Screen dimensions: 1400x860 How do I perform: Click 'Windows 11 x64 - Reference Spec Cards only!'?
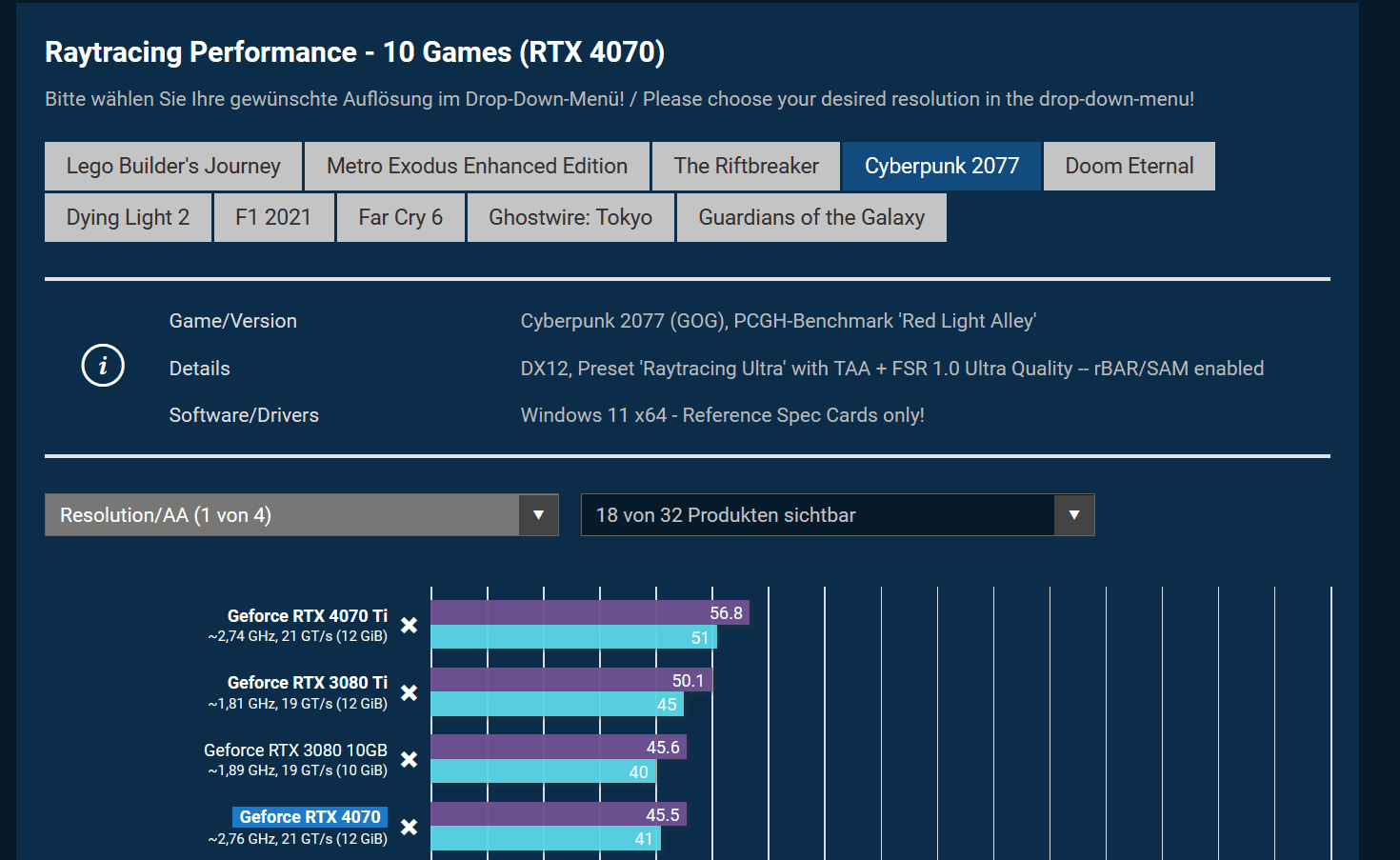pos(722,415)
